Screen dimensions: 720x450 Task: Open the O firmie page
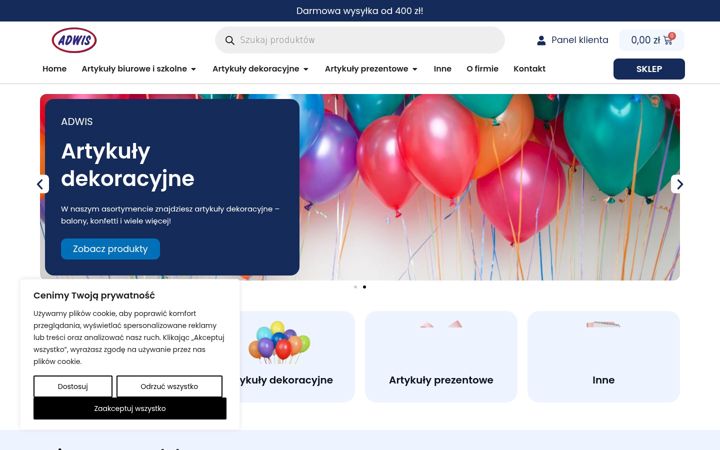(482, 69)
